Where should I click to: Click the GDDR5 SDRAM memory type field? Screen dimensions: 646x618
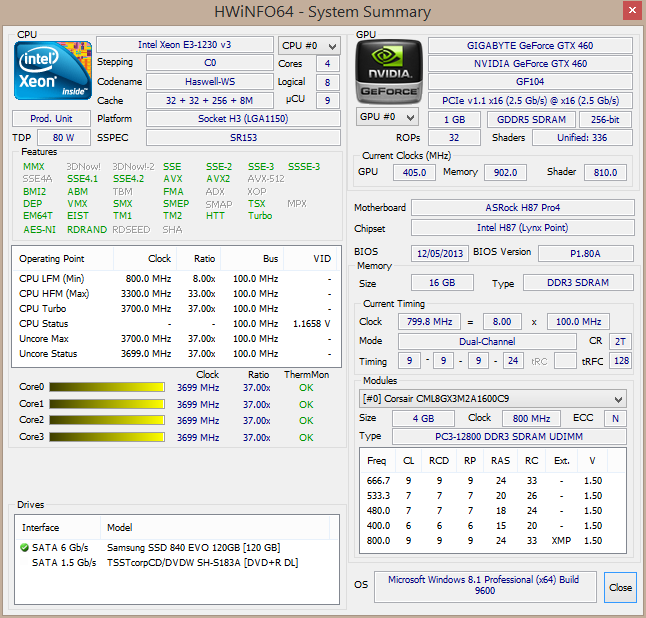click(x=531, y=119)
